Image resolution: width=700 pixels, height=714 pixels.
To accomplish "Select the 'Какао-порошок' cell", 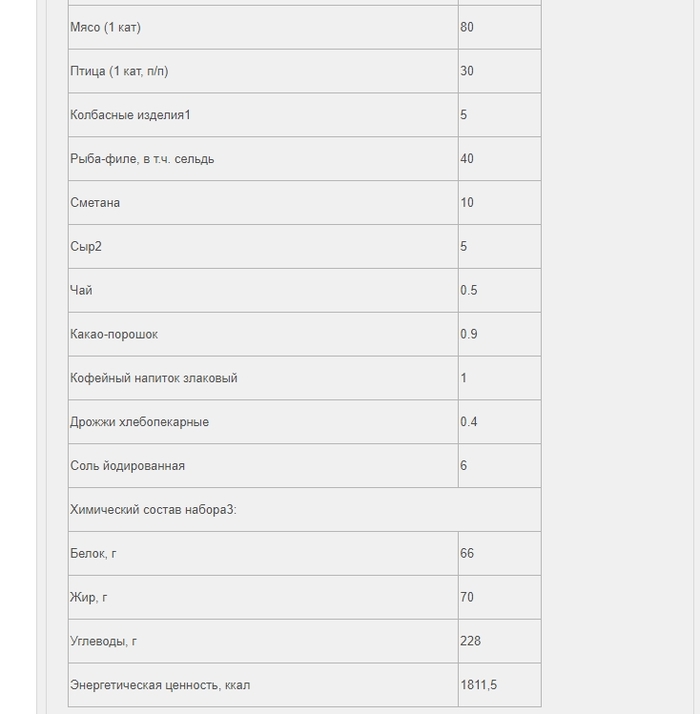I will click(114, 334).
